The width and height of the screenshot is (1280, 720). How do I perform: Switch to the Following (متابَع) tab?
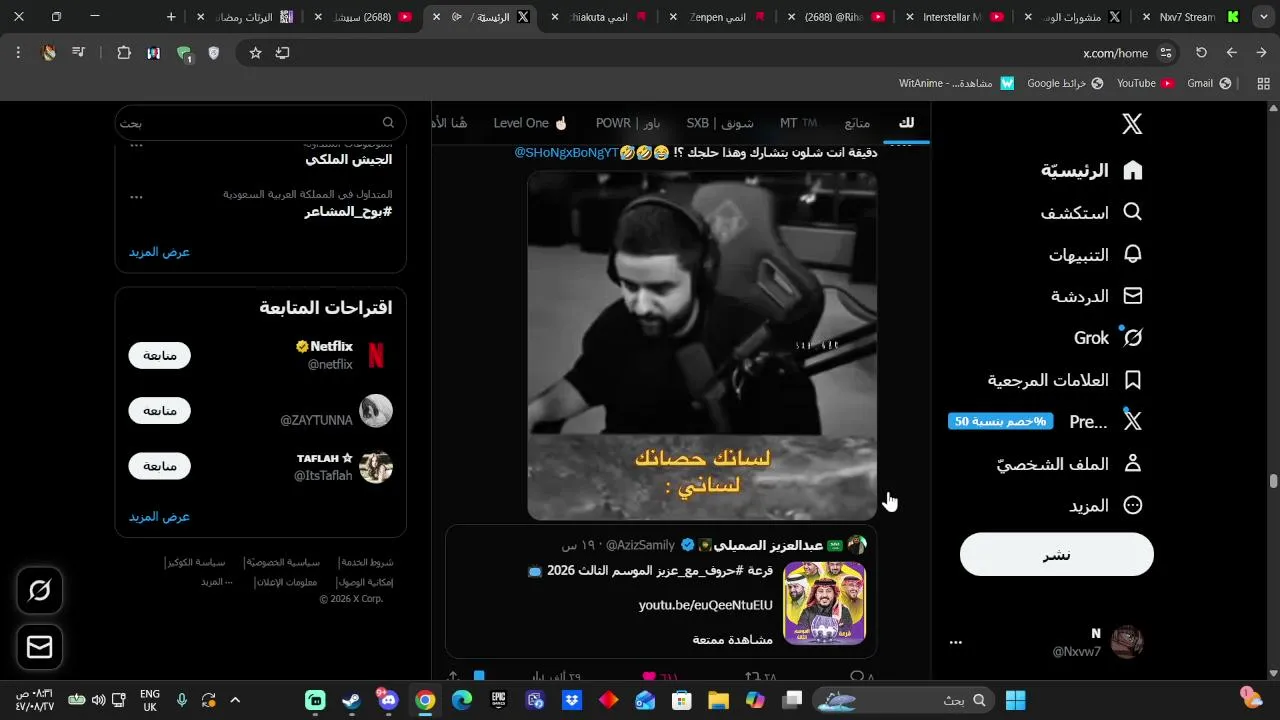857,123
